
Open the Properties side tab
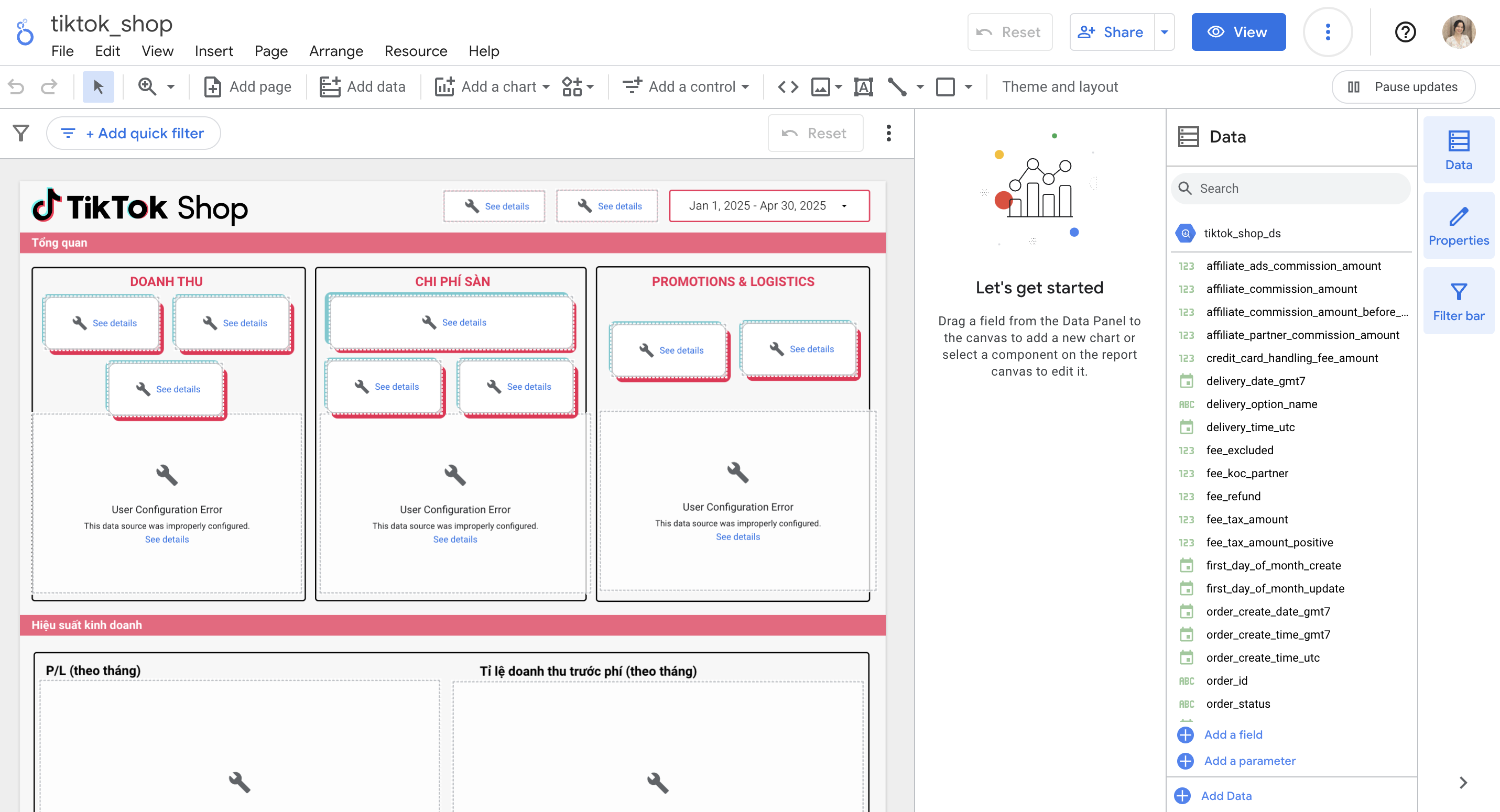pos(1458,226)
